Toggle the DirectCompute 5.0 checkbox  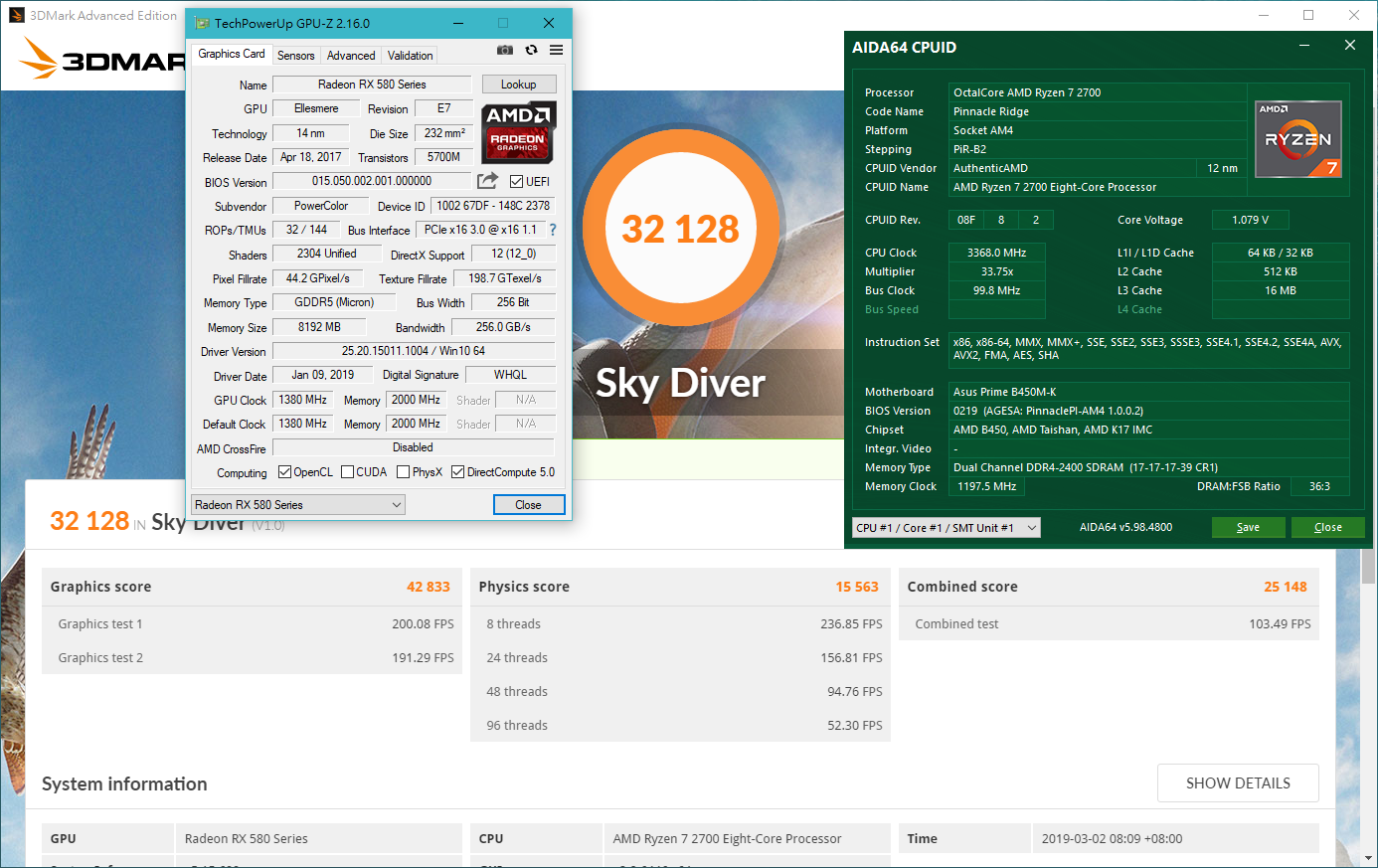click(457, 472)
